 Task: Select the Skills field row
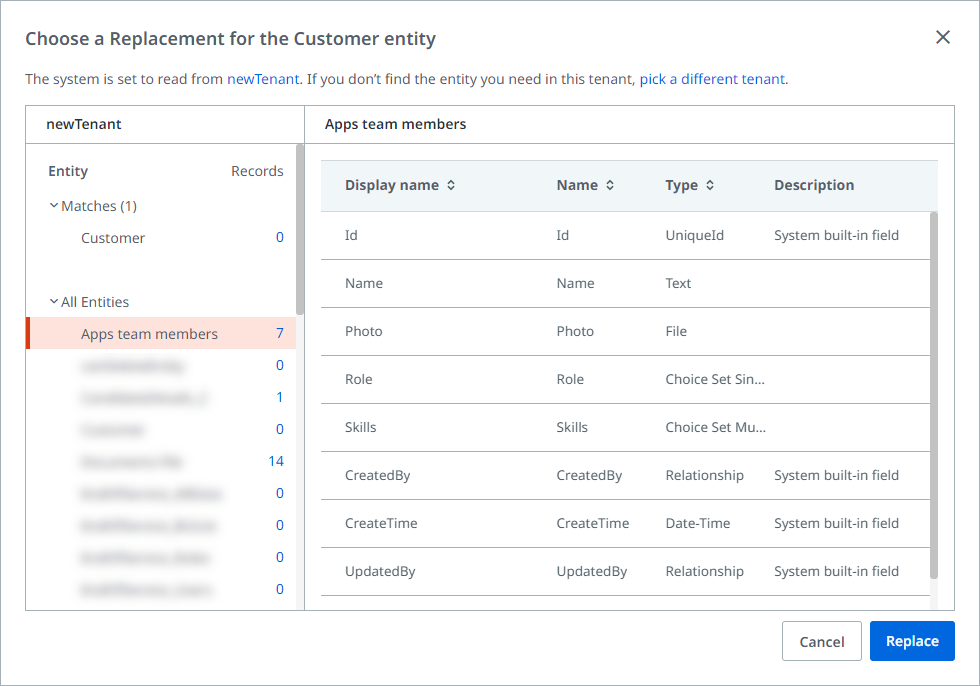pyautogui.click(x=625, y=427)
